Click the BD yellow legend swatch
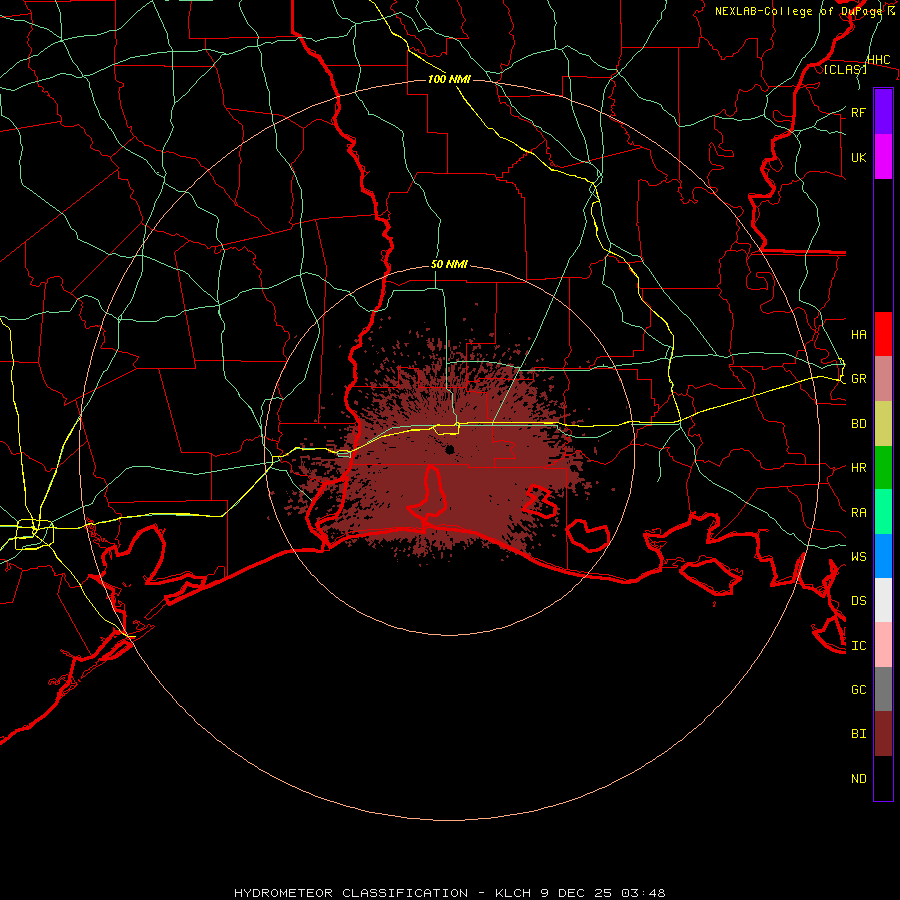Image resolution: width=900 pixels, height=900 pixels. (883, 424)
